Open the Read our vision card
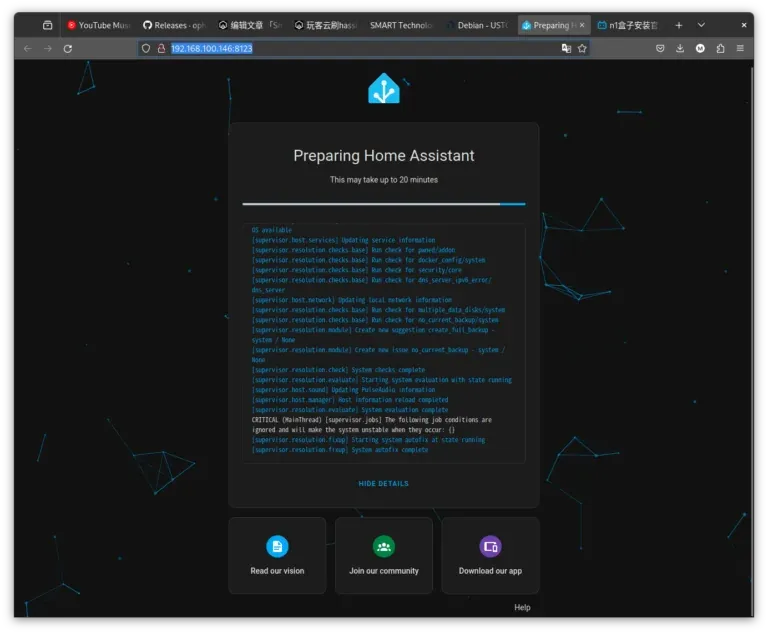The height and width of the screenshot is (633, 768). click(x=277, y=556)
